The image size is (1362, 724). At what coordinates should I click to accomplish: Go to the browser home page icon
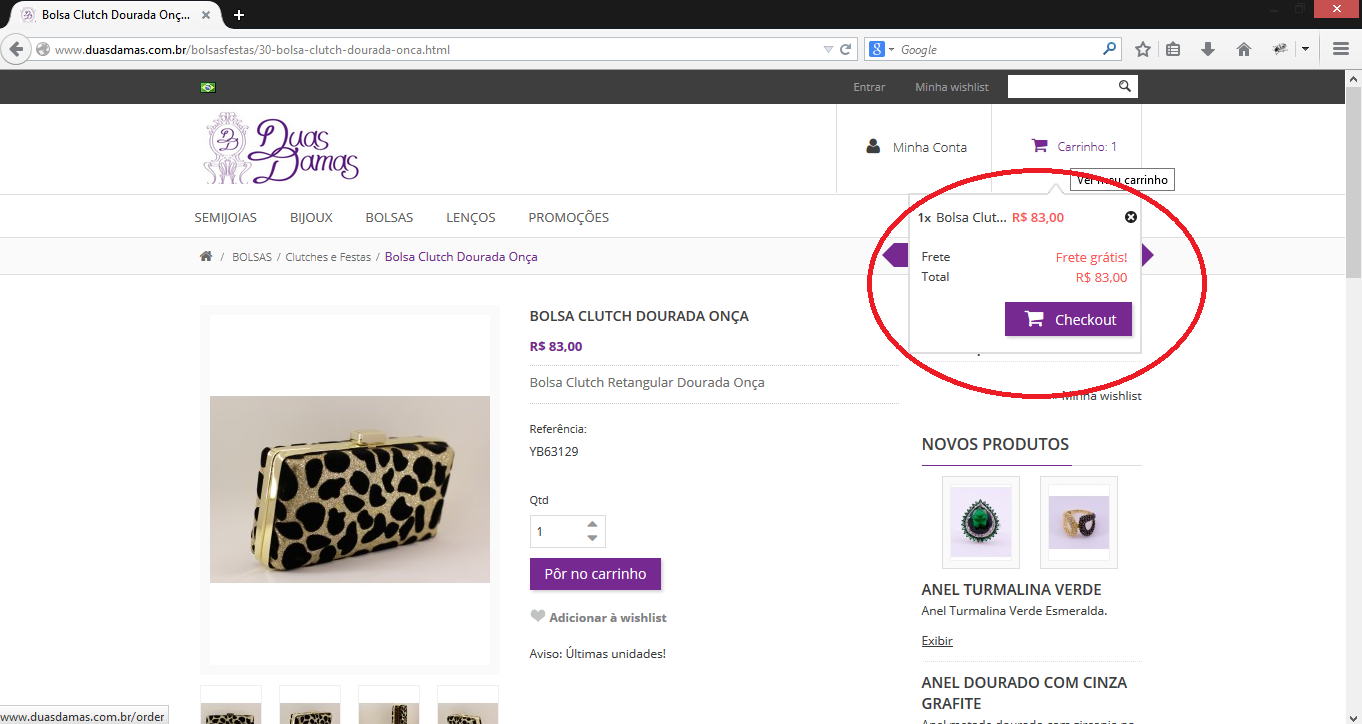[1244, 49]
